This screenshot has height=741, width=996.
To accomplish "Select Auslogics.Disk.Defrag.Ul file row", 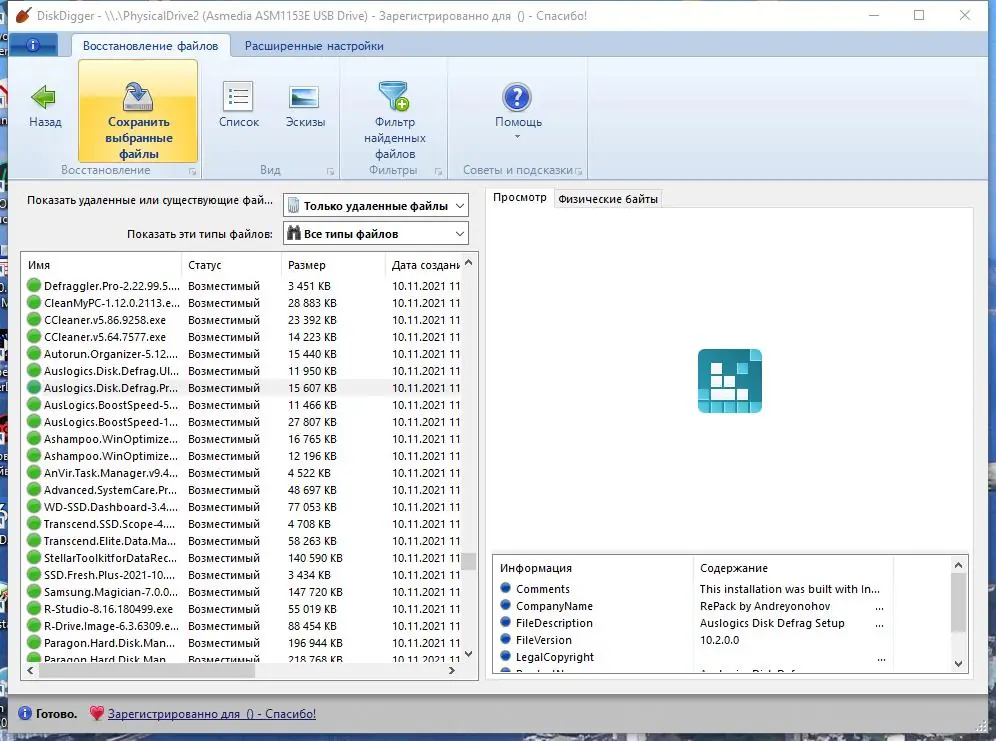I will pyautogui.click(x=243, y=371).
